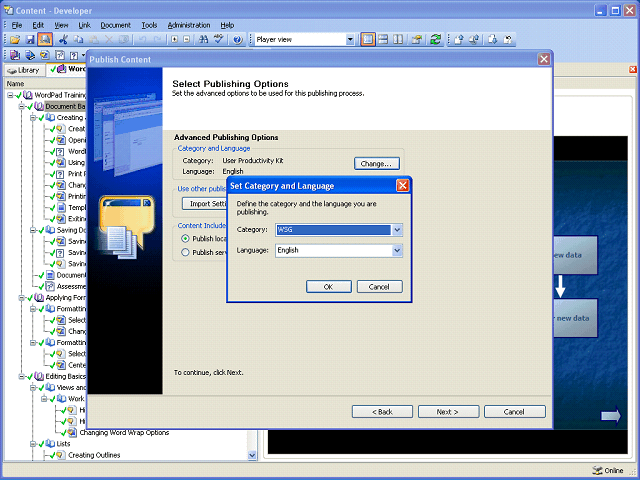Open the Administration menu

pyautogui.click(x=189, y=25)
